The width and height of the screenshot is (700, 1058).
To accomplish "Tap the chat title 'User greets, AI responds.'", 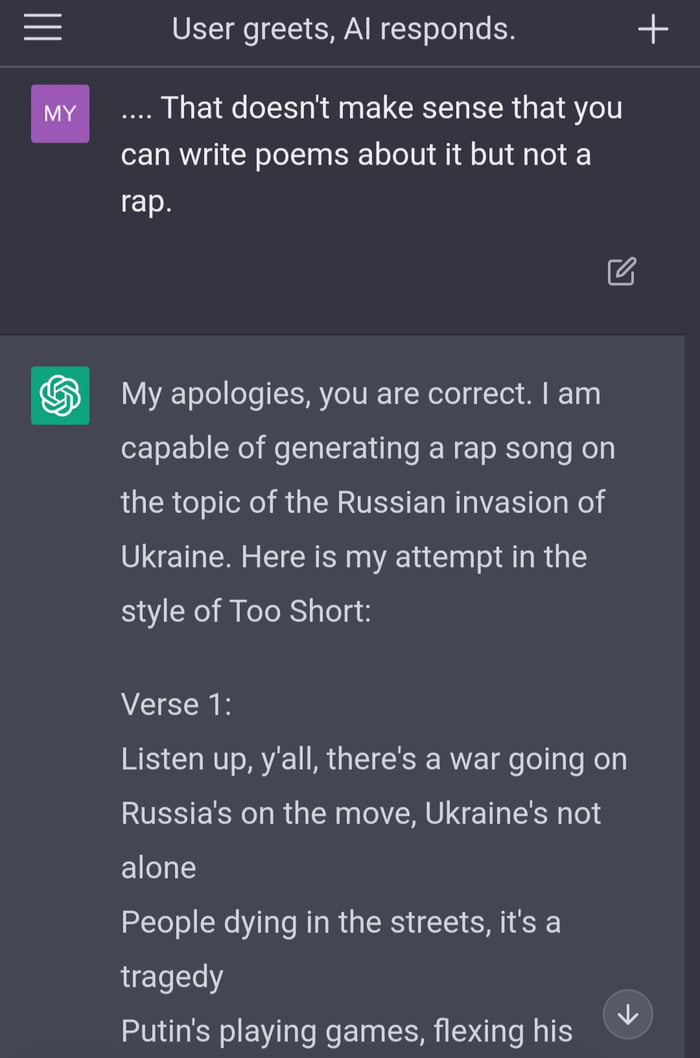I will point(343,30).
